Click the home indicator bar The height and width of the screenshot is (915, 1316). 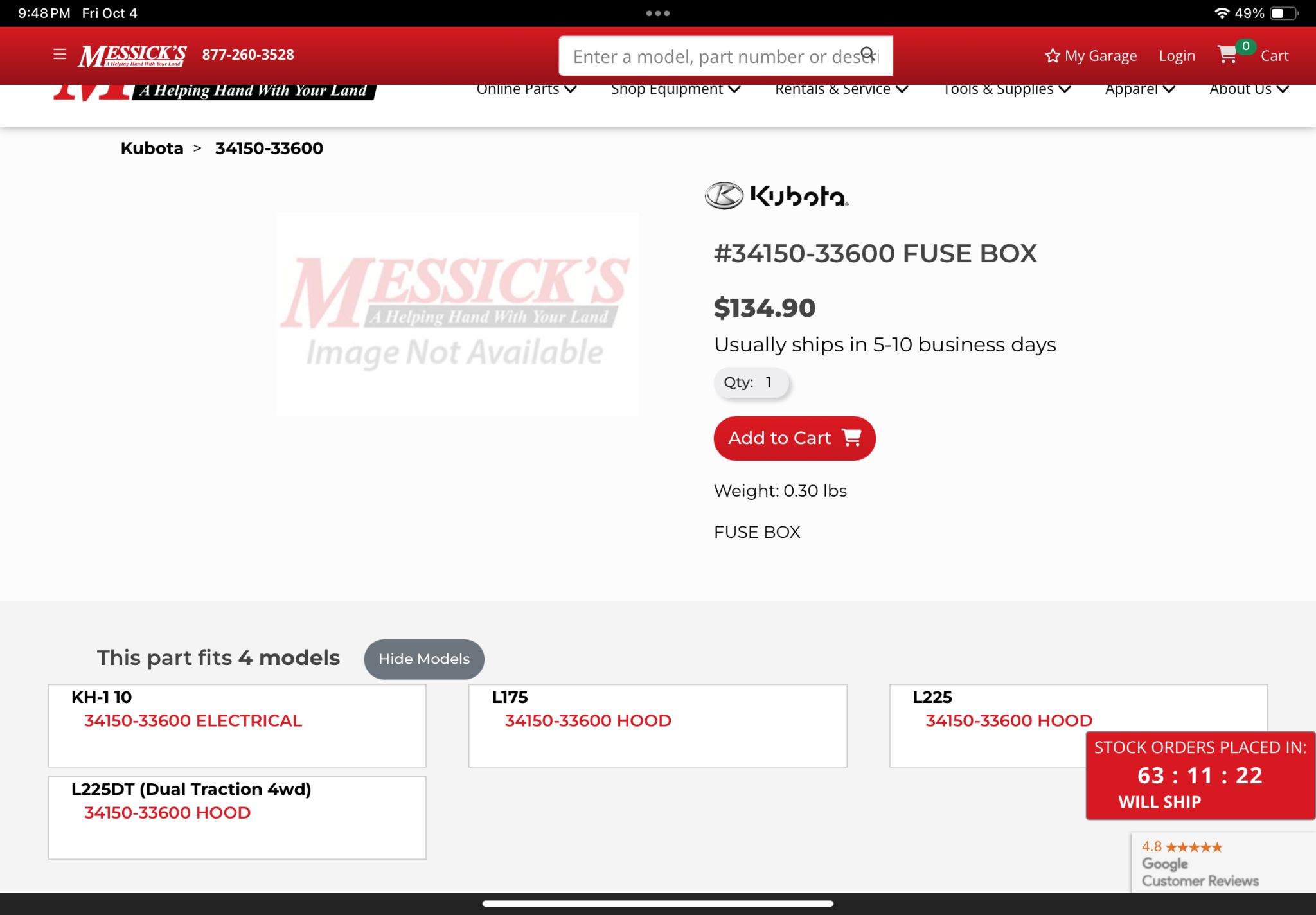(x=657, y=903)
